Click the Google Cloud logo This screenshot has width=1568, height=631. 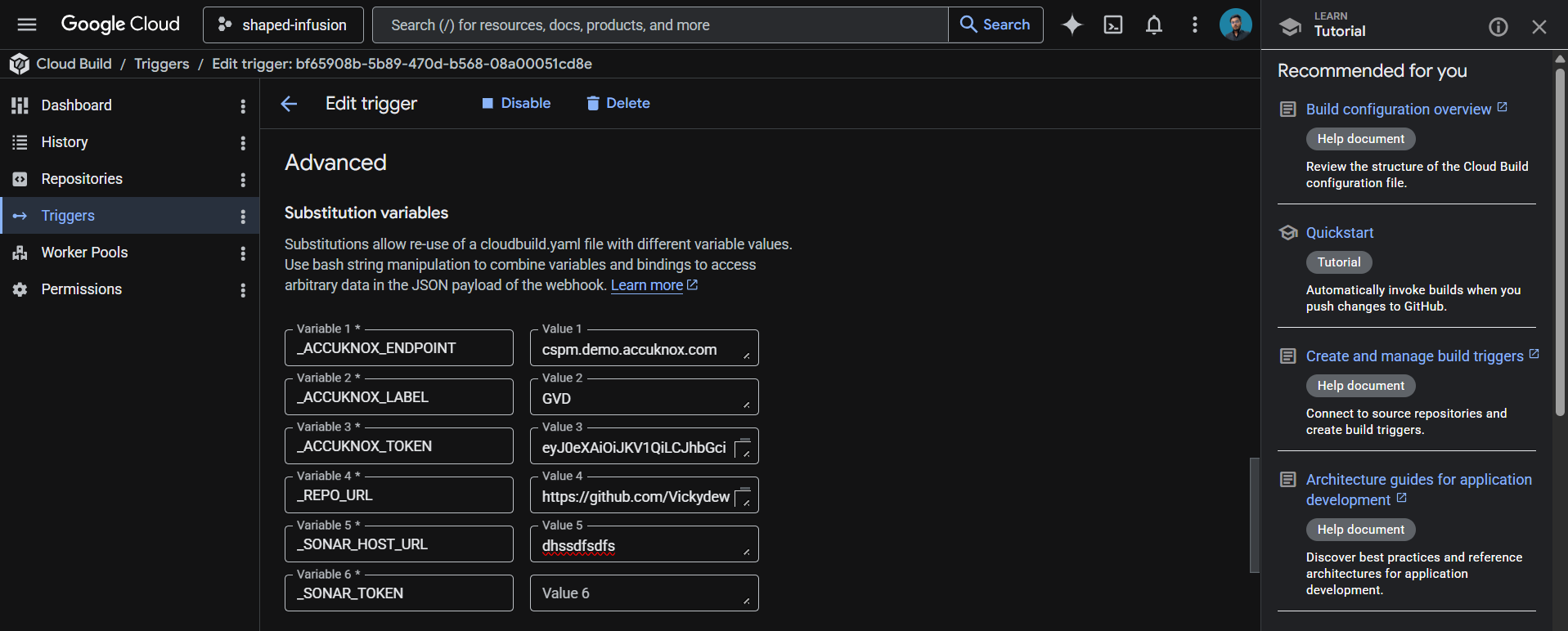coord(120,25)
